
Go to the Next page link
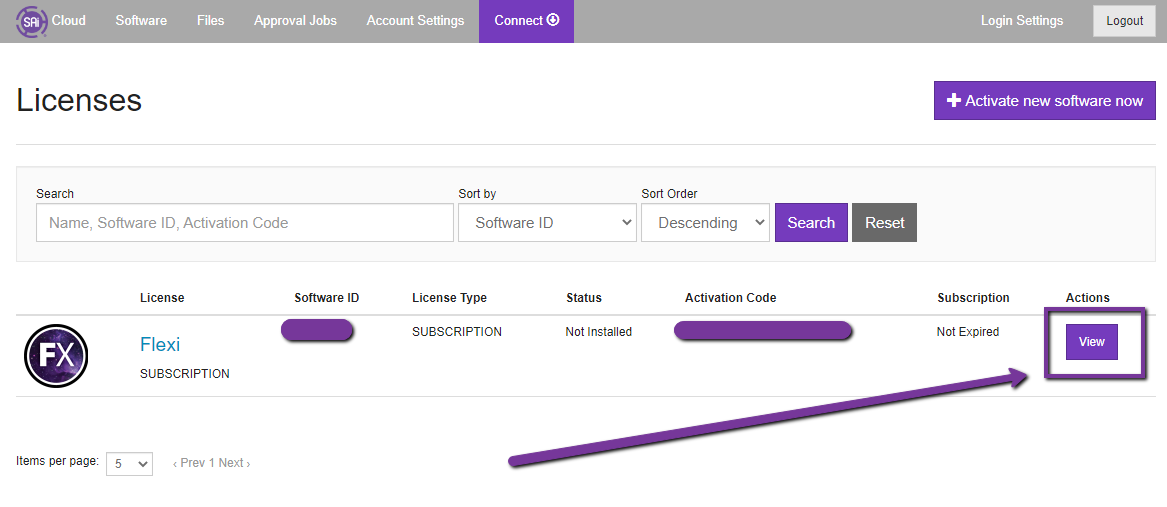[x=234, y=463]
